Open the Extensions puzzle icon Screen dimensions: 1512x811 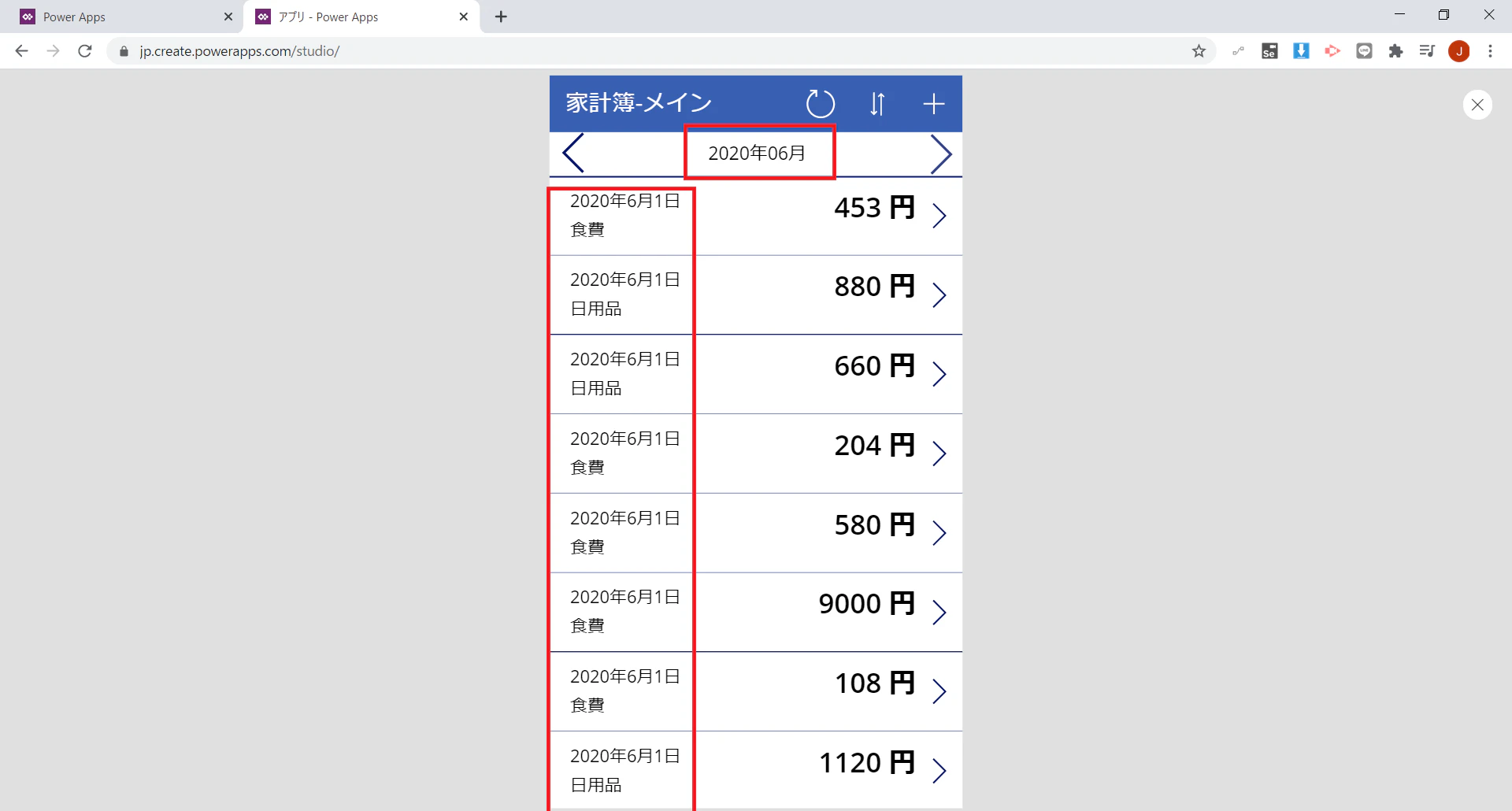click(1395, 51)
